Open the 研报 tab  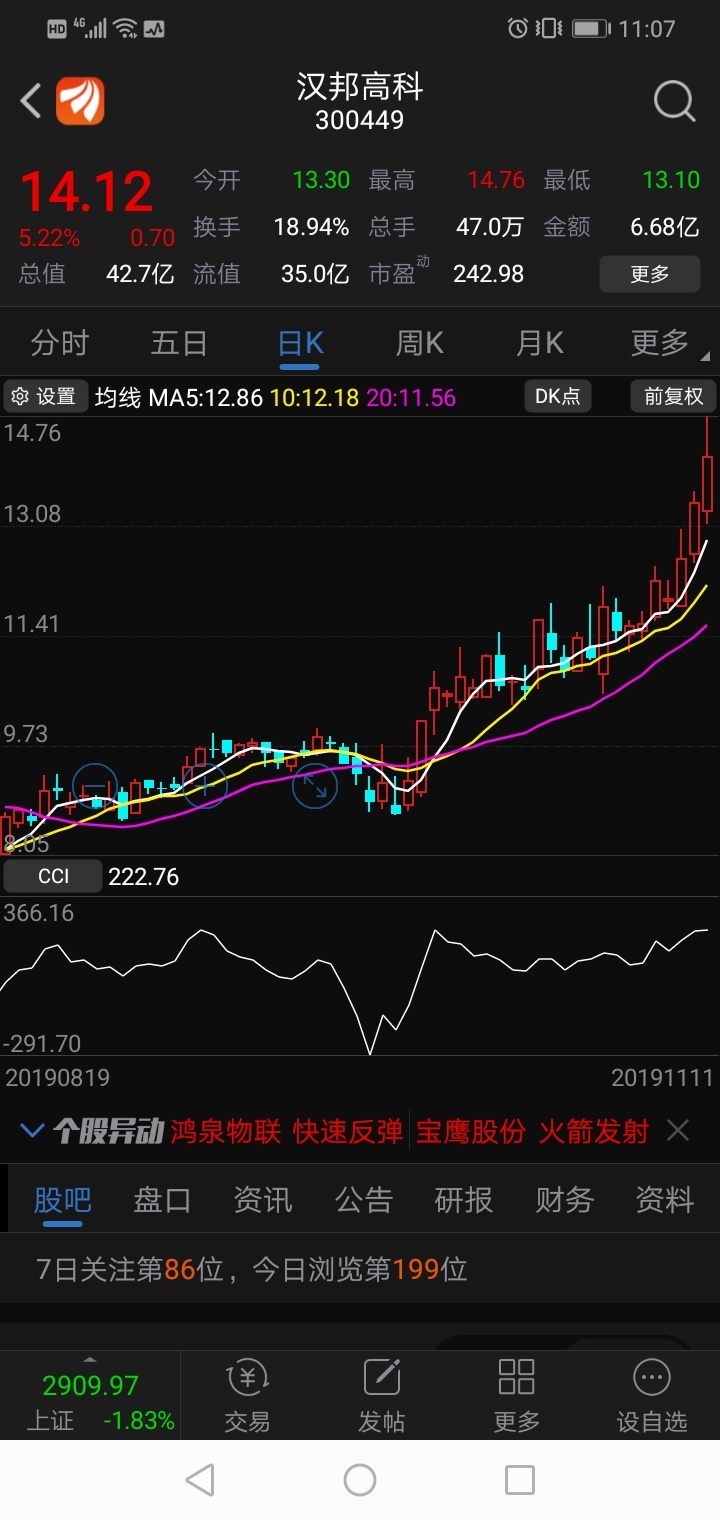point(464,1199)
